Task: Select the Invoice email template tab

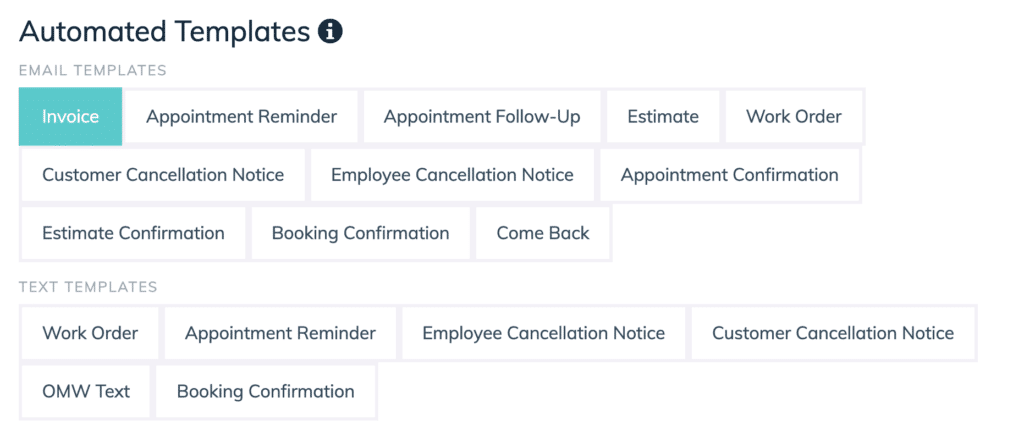Action: (71, 116)
